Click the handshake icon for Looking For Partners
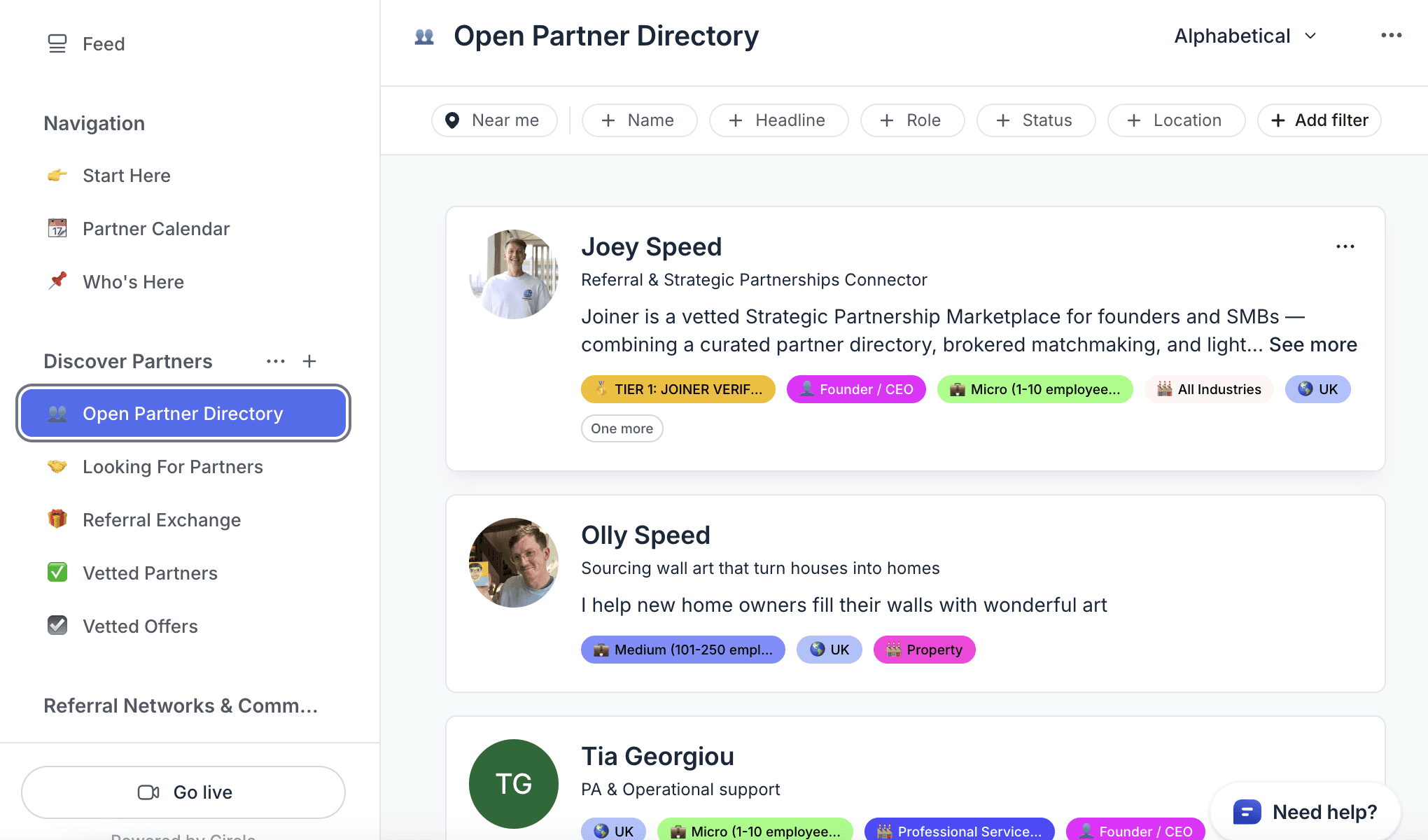Screen dimensions: 1428x840 click(x=57, y=466)
